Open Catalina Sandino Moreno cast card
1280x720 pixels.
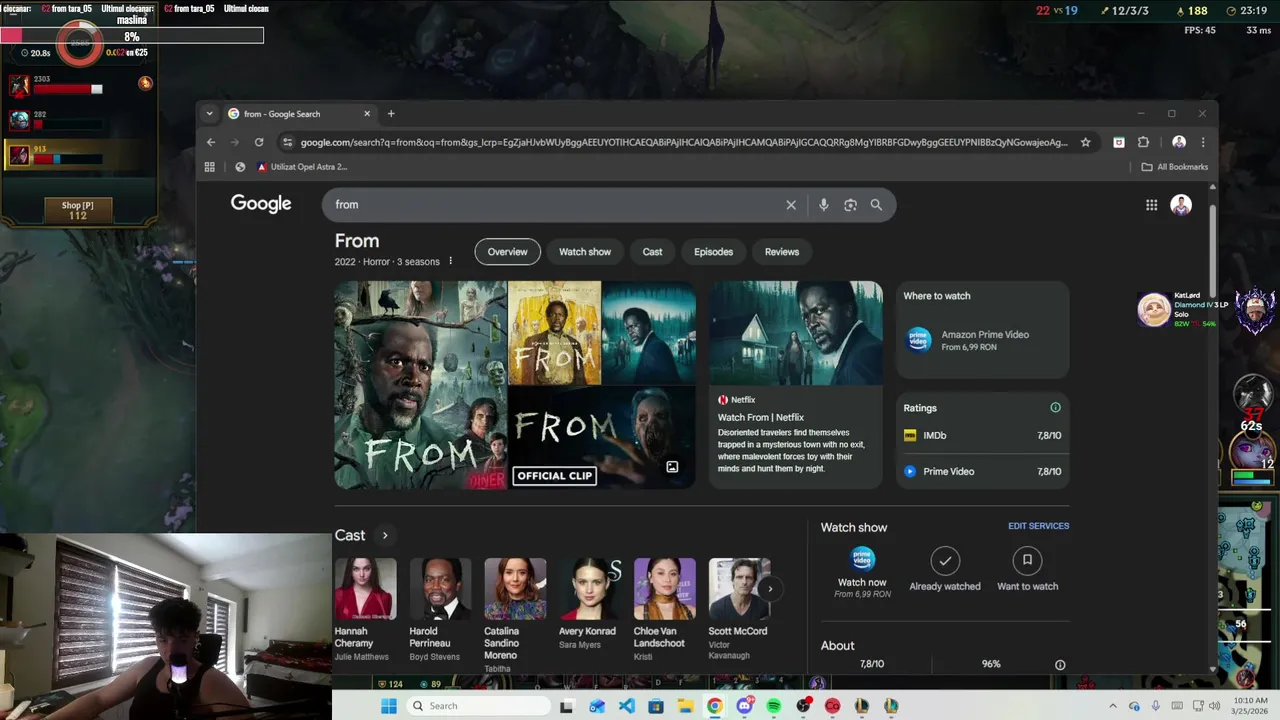pos(515,615)
